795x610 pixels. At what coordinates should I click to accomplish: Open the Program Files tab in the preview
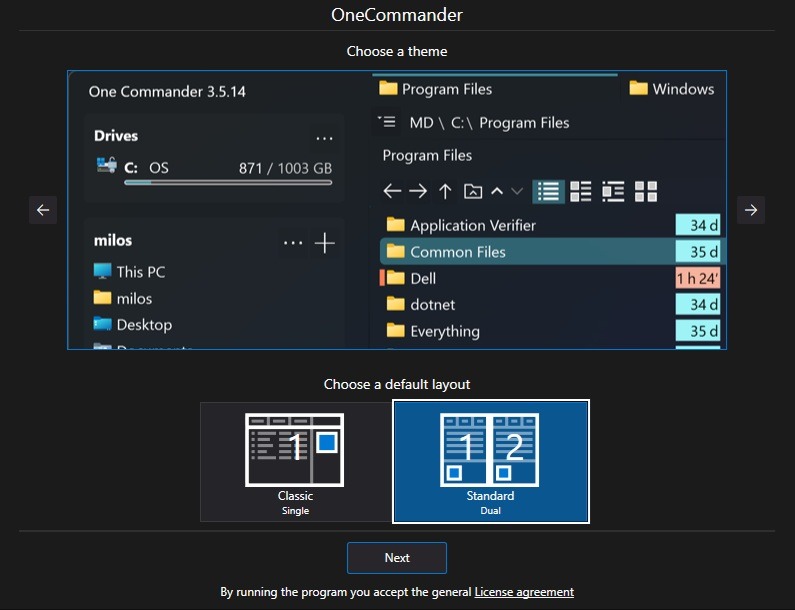[495, 89]
